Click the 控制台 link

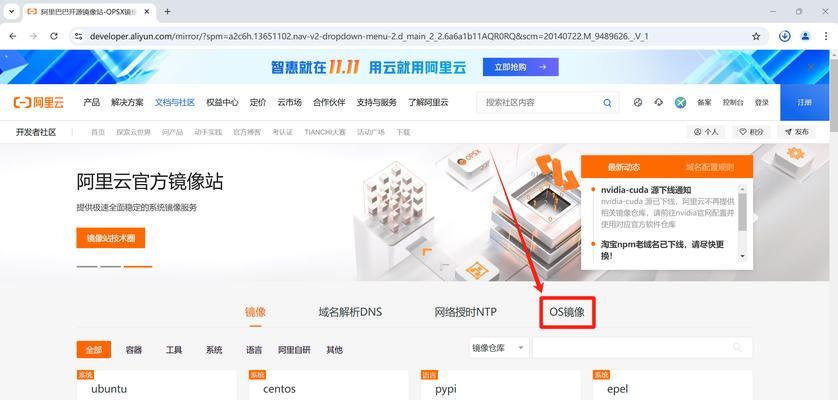(x=733, y=102)
